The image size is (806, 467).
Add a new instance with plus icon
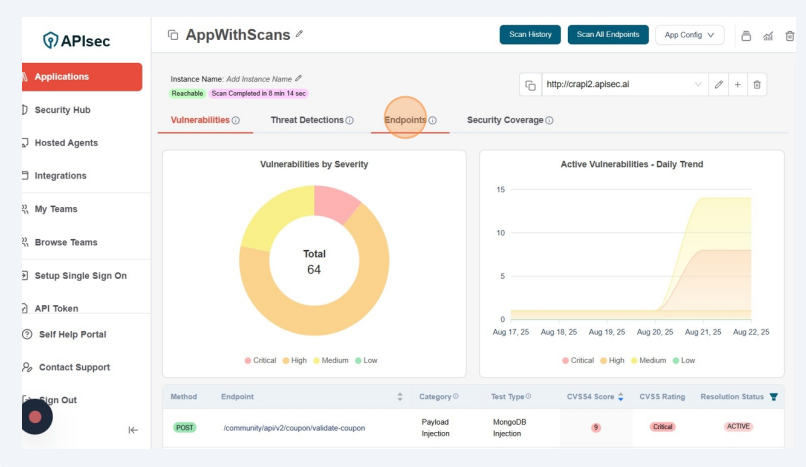(738, 85)
